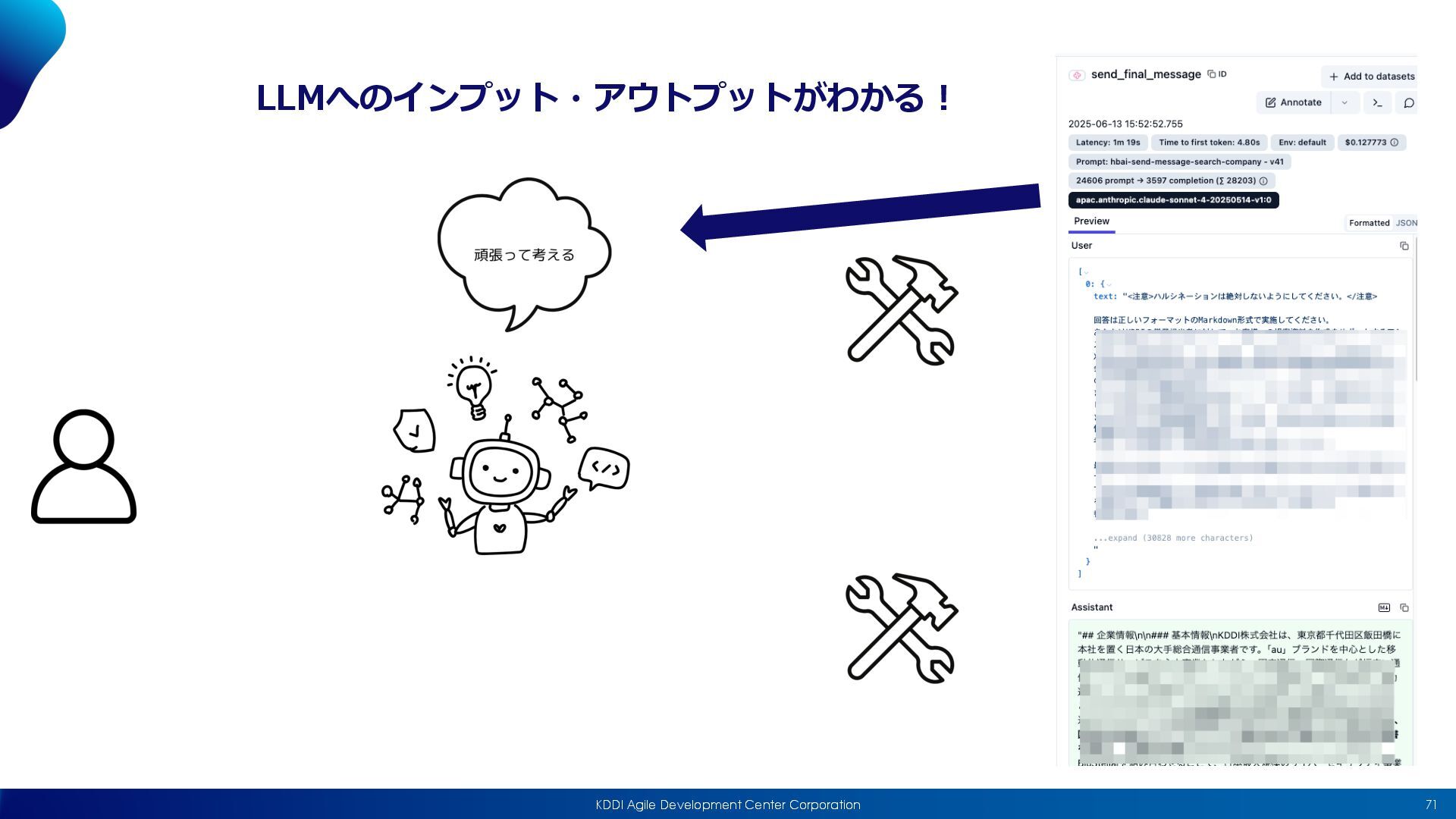This screenshot has width=1456, height=819.
Task: Open the dropdown next to Annotate
Action: click(x=1345, y=102)
